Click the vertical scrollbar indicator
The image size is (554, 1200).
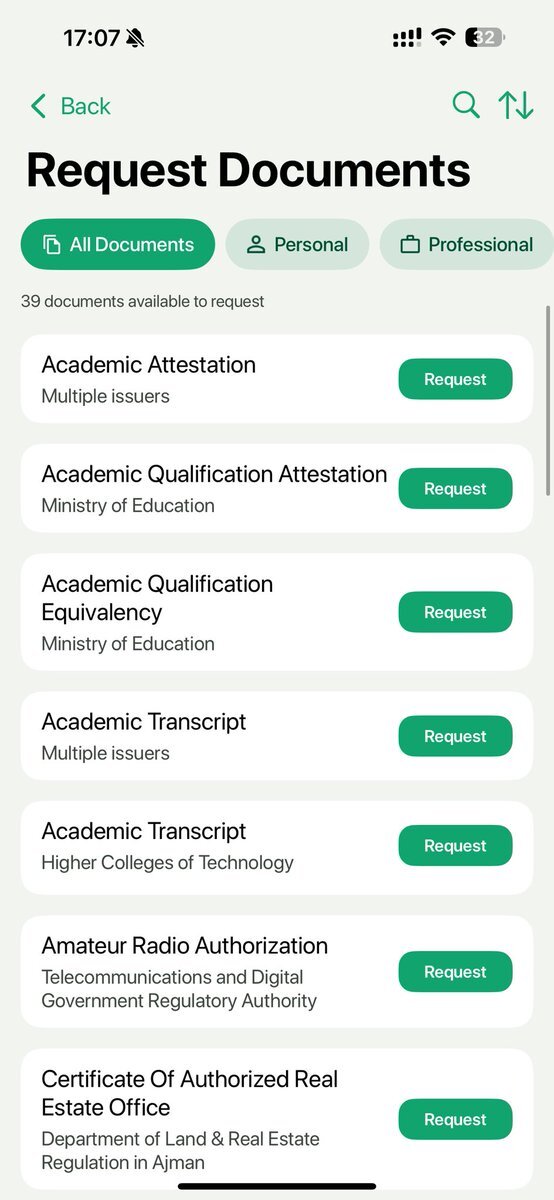(x=548, y=400)
